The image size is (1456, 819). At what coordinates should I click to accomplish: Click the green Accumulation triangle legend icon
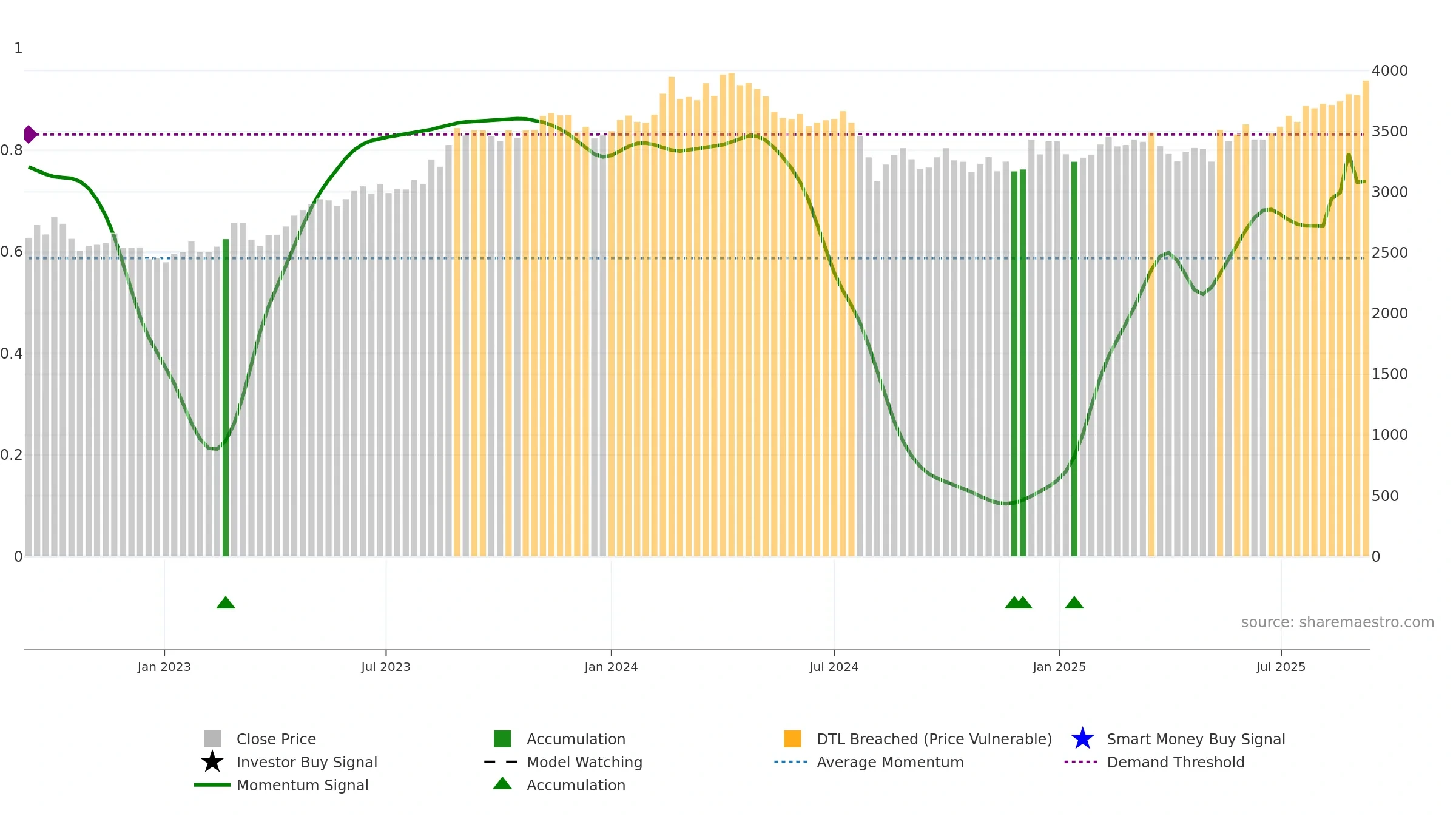click(502, 783)
